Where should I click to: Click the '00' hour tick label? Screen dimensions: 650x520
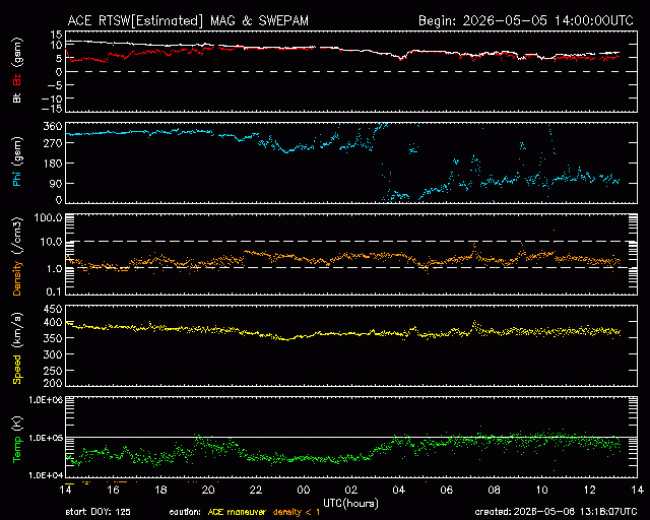[x=303, y=490]
